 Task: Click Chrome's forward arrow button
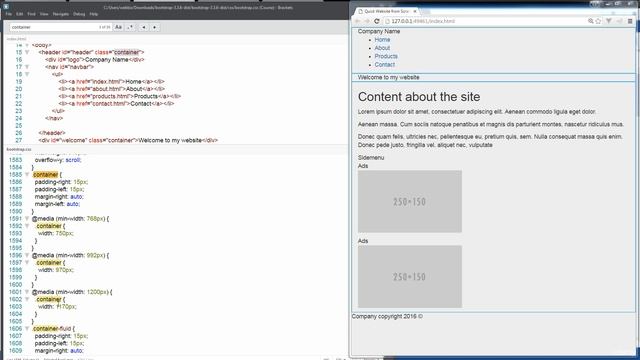click(x=367, y=21)
